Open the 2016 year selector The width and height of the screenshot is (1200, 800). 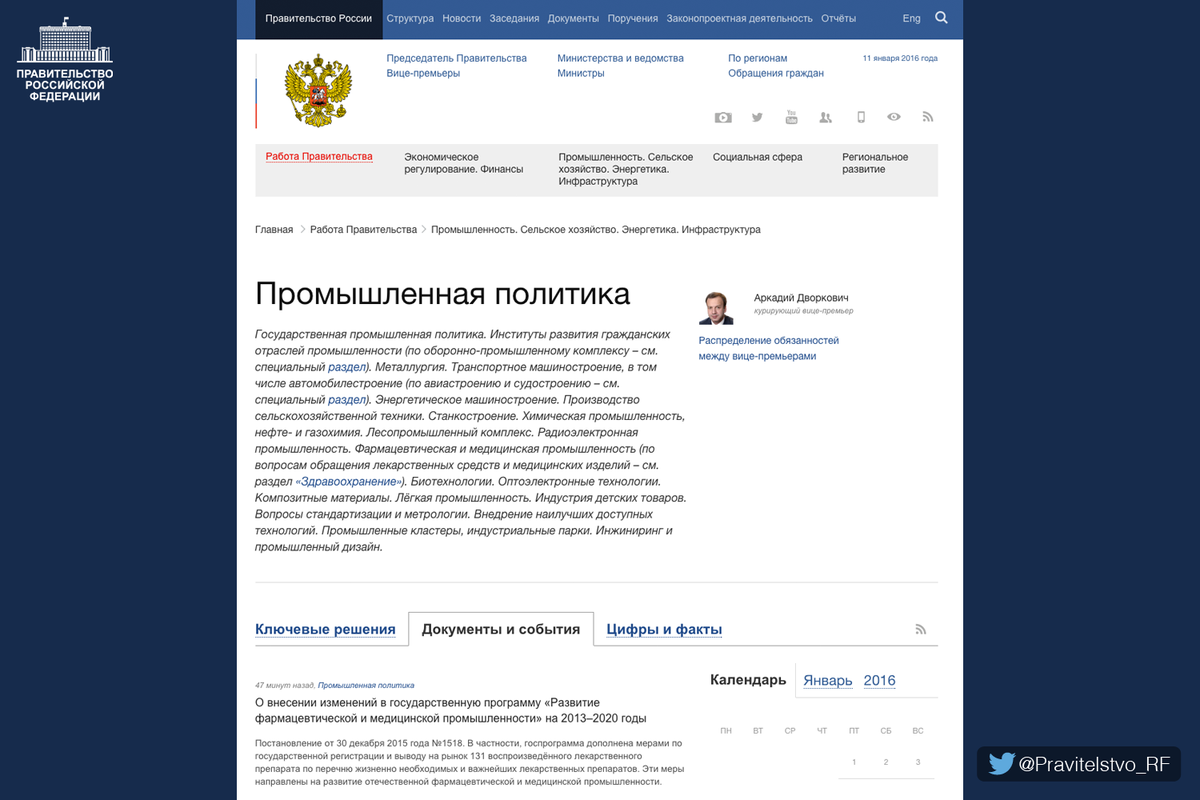[x=880, y=680]
